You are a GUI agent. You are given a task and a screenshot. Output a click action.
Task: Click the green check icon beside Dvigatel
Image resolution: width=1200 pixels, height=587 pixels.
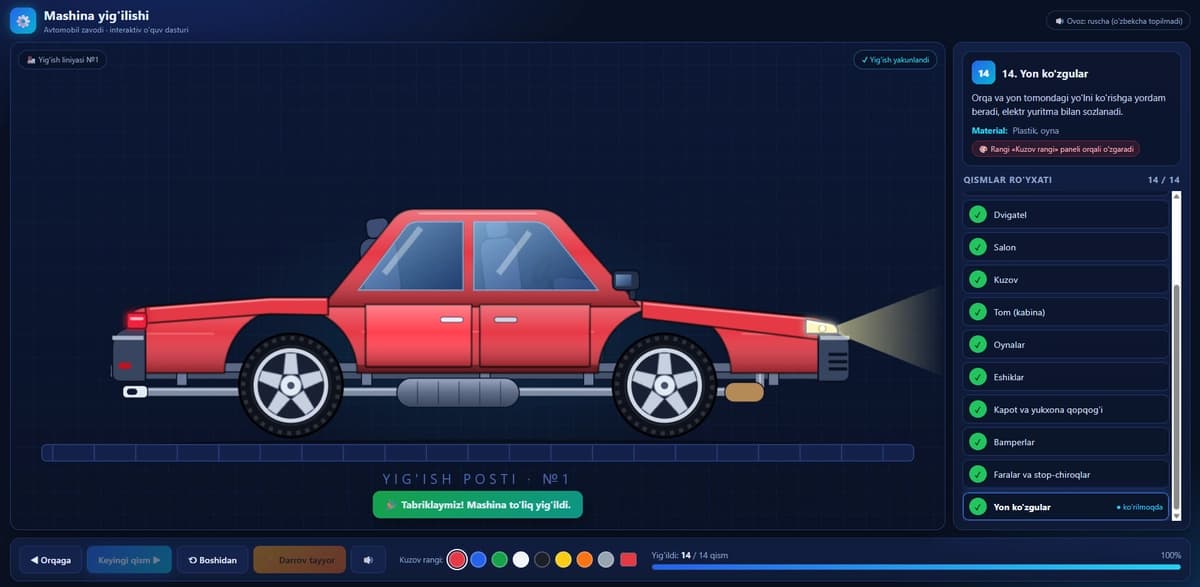coord(977,215)
